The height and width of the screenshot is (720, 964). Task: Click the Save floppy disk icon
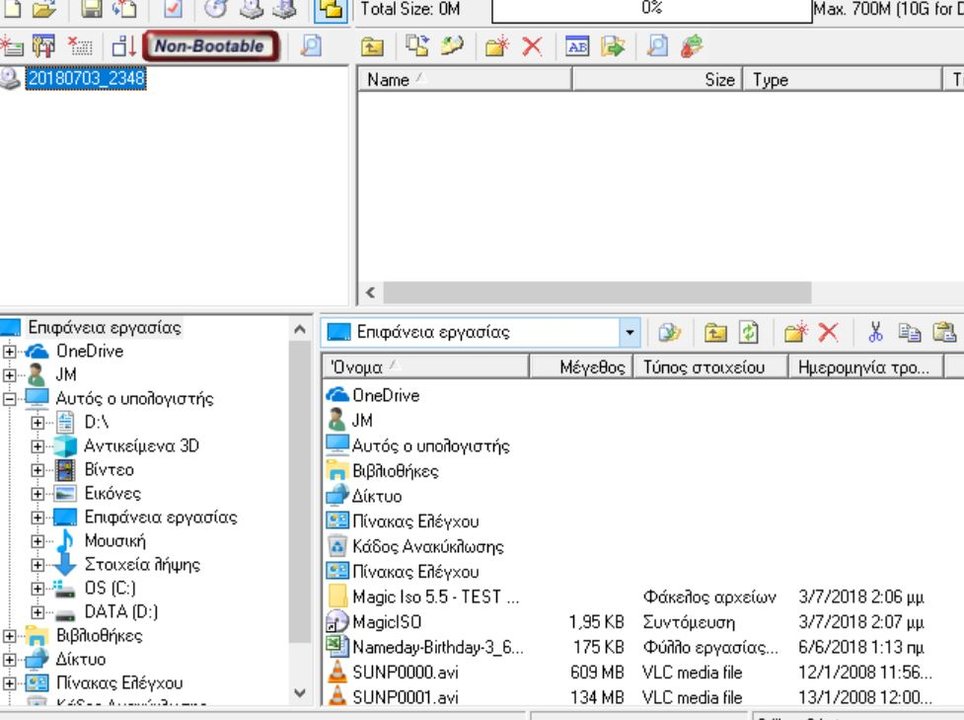pyautogui.click(x=91, y=9)
